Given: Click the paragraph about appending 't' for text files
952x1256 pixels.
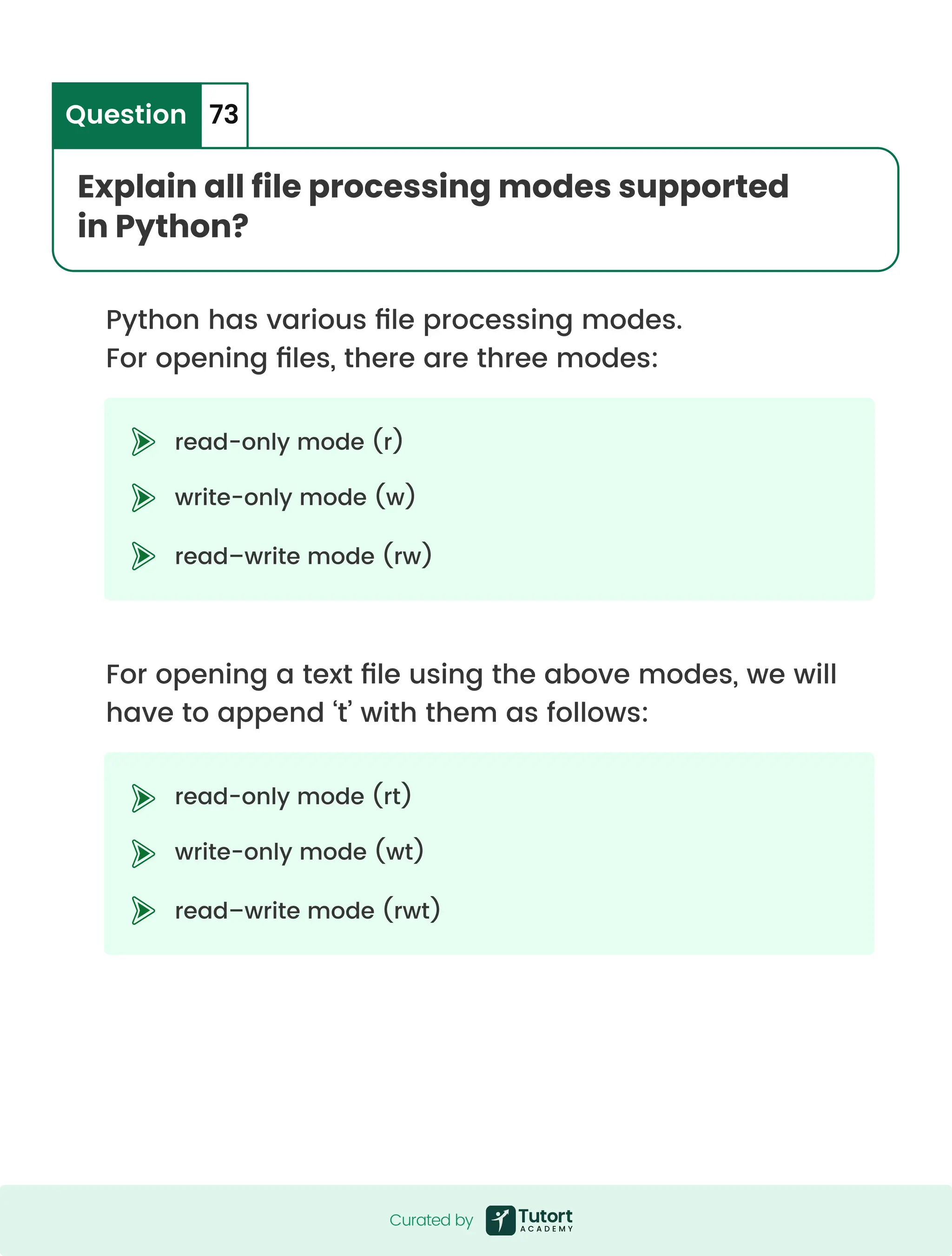Looking at the screenshot, I should click(471, 693).
